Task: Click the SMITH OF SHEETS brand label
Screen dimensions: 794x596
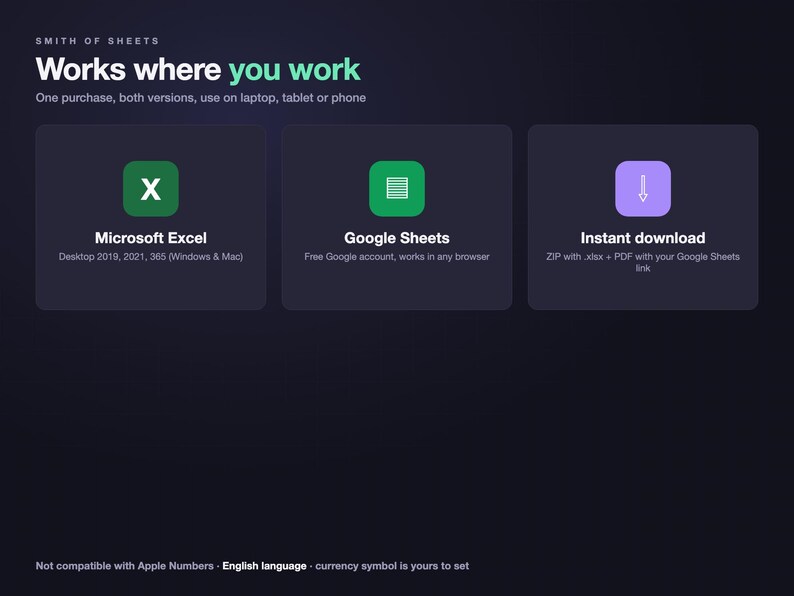Action: point(97,41)
